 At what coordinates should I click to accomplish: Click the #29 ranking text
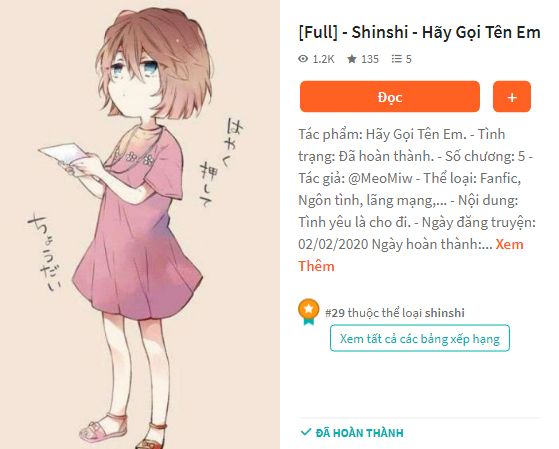pyautogui.click(x=335, y=313)
